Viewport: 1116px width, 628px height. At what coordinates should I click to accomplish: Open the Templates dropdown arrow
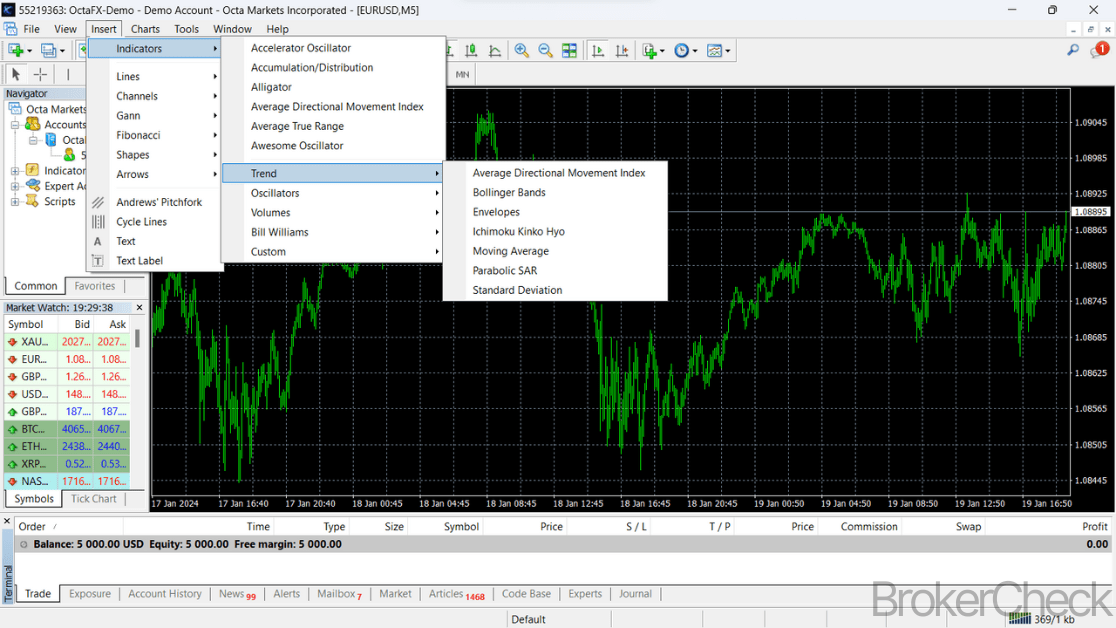click(x=727, y=51)
